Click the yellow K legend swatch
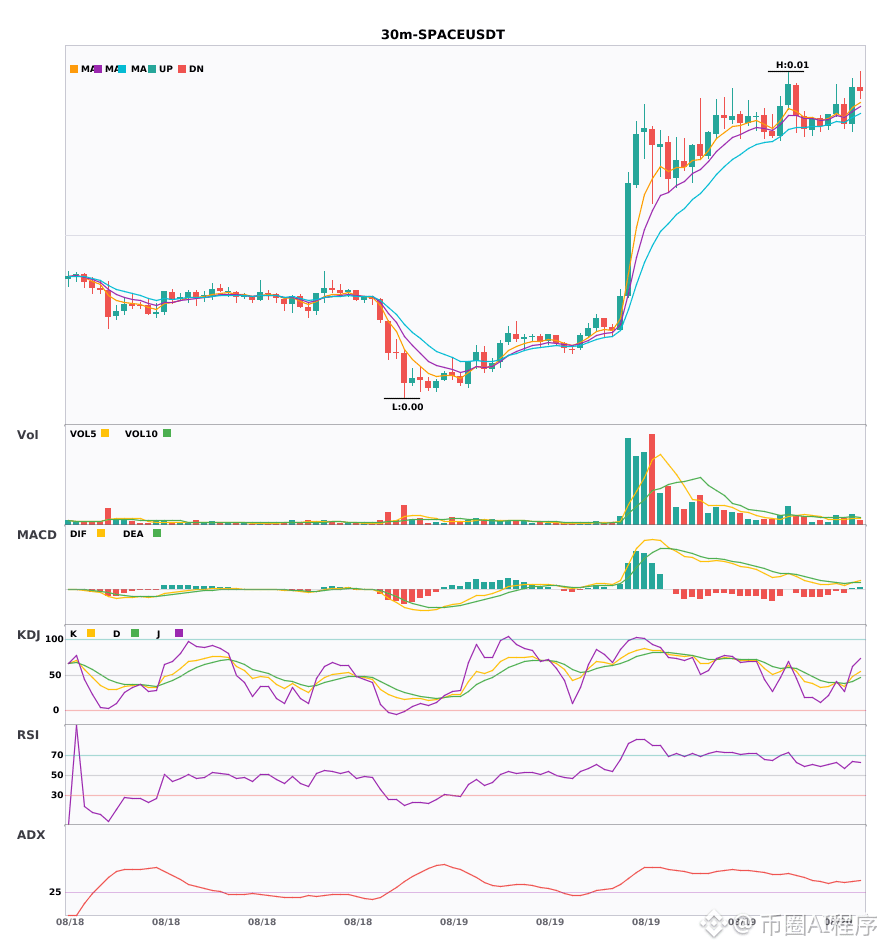This screenshot has width=885, height=950. pyautogui.click(x=91, y=633)
